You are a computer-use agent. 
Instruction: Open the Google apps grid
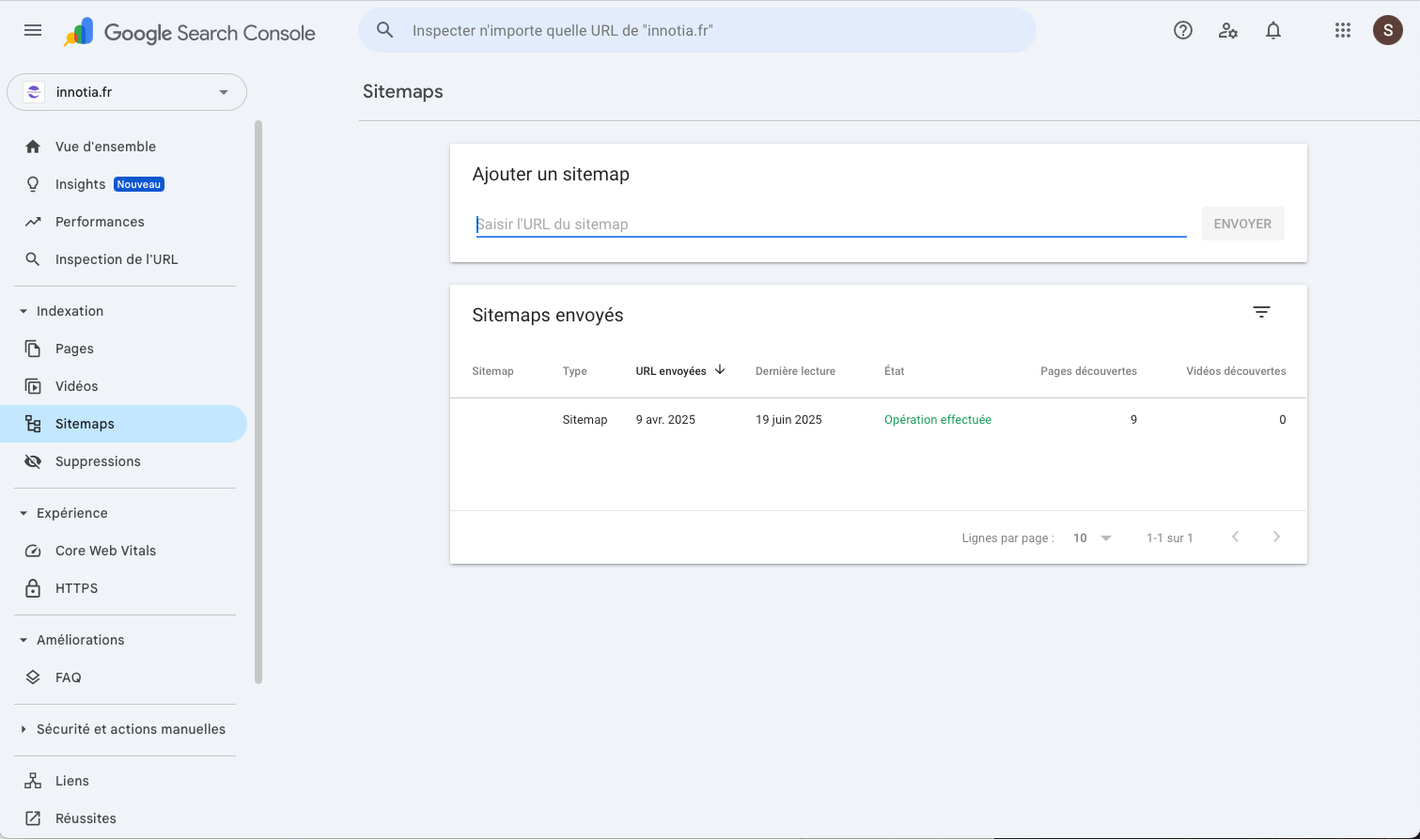coord(1342,30)
